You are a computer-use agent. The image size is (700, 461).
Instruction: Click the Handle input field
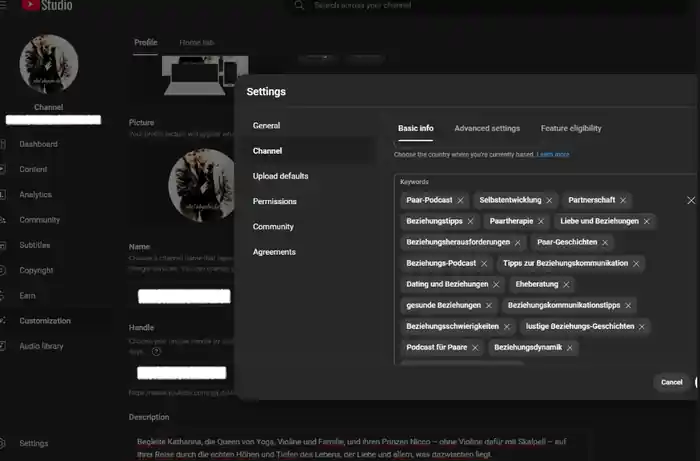(182, 373)
